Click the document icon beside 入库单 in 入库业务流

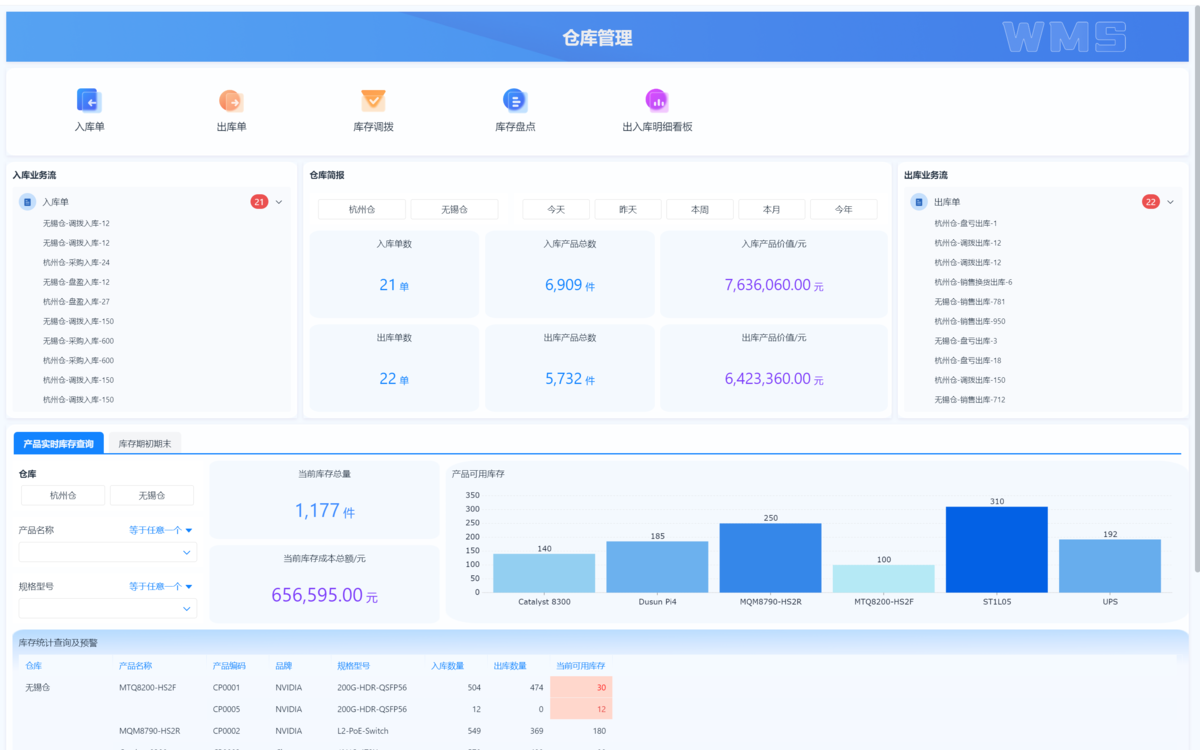tap(28, 202)
